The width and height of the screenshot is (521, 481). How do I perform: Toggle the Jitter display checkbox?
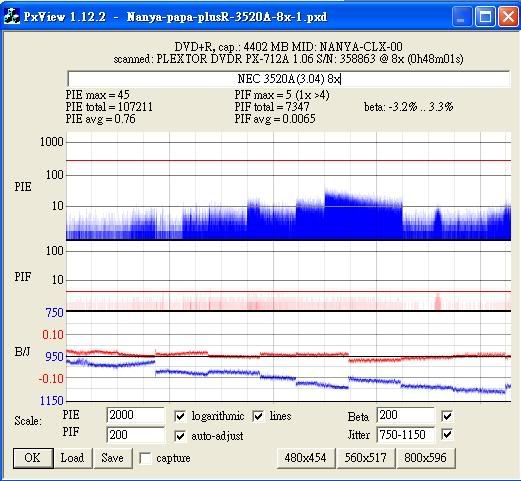tap(447, 434)
